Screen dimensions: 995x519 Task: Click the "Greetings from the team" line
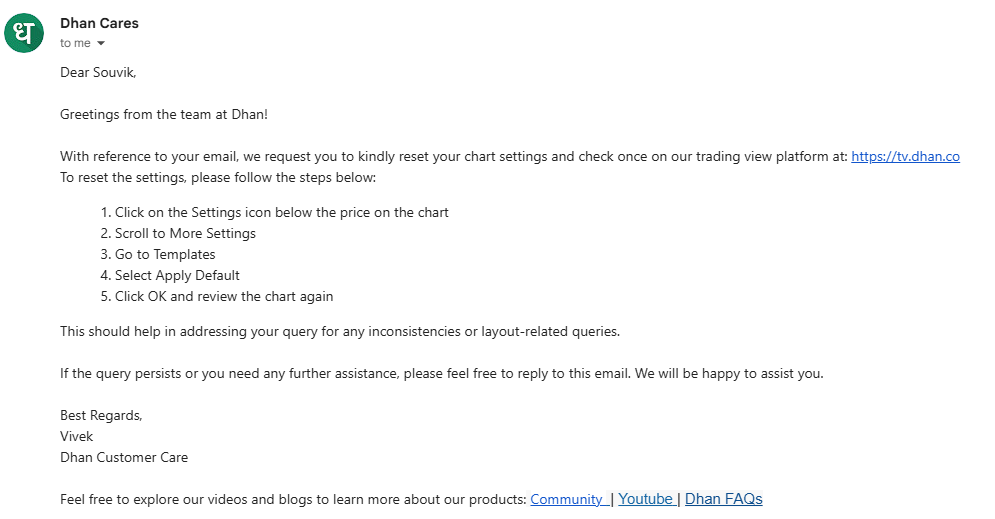pos(164,114)
